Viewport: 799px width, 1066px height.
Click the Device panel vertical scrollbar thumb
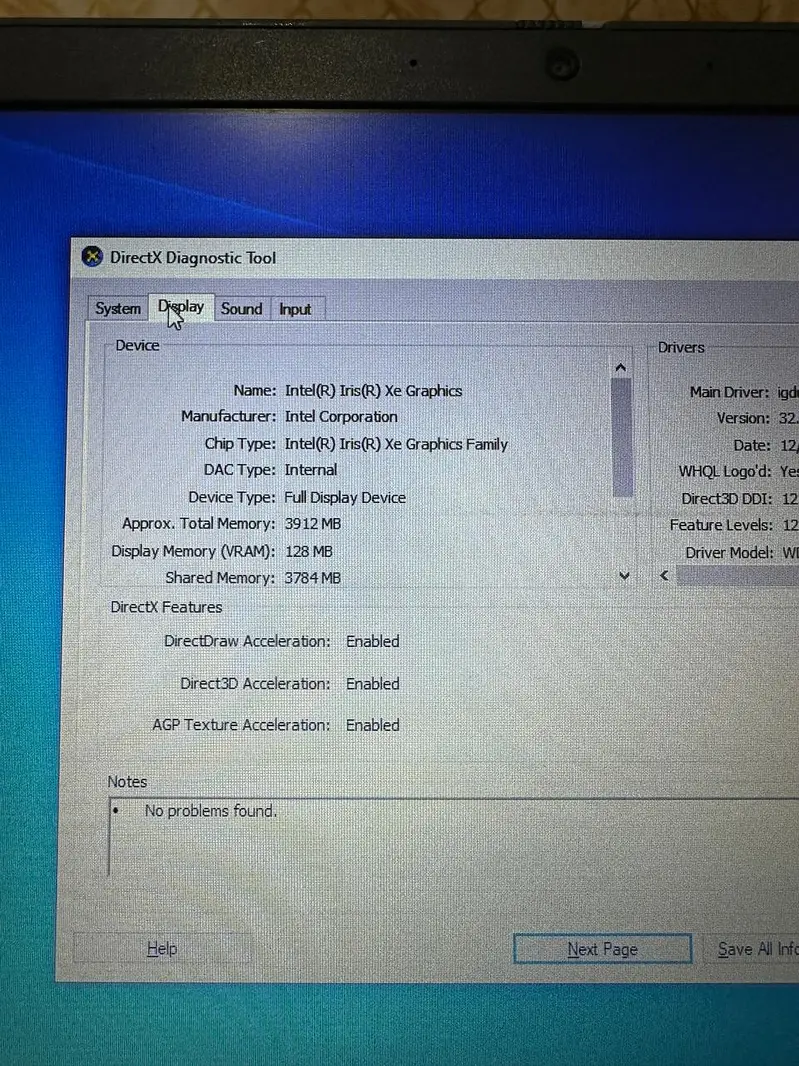click(622, 438)
